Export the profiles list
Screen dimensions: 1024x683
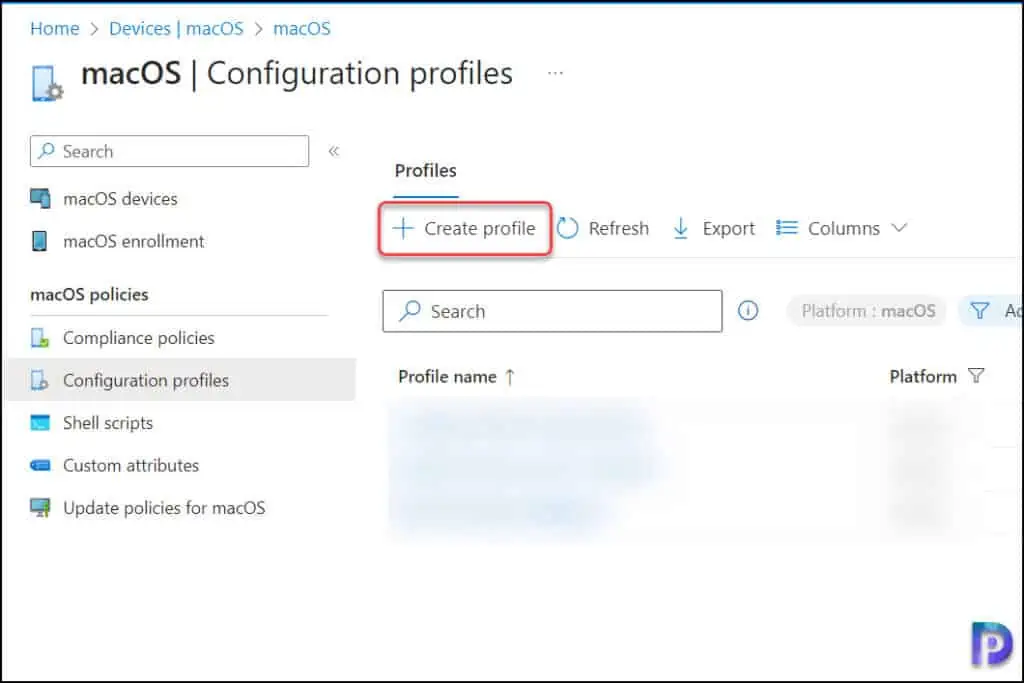[714, 229]
